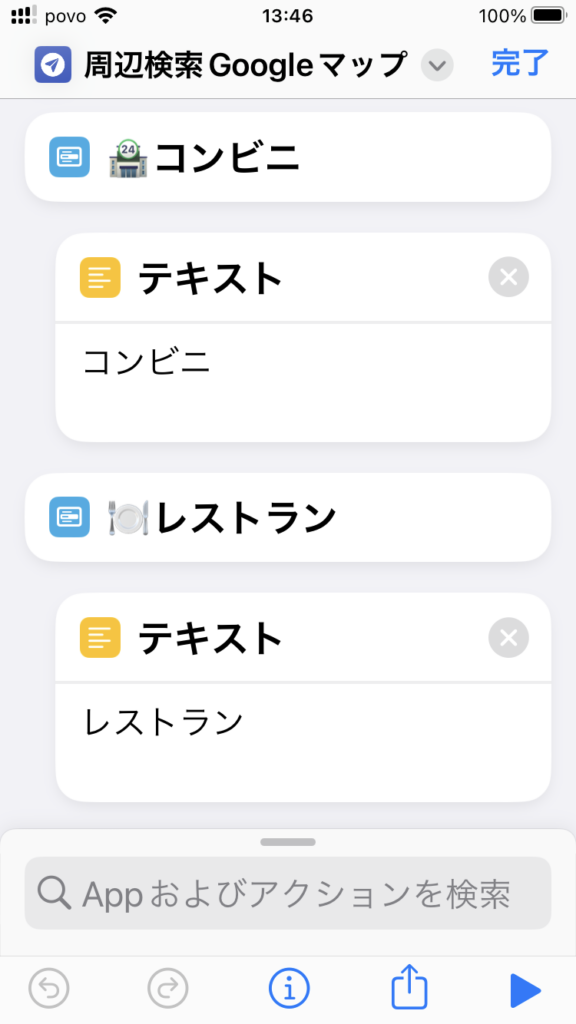This screenshot has height=1024, width=576.
Task: Select the コンビニ menu item icon
Action: click(69, 157)
